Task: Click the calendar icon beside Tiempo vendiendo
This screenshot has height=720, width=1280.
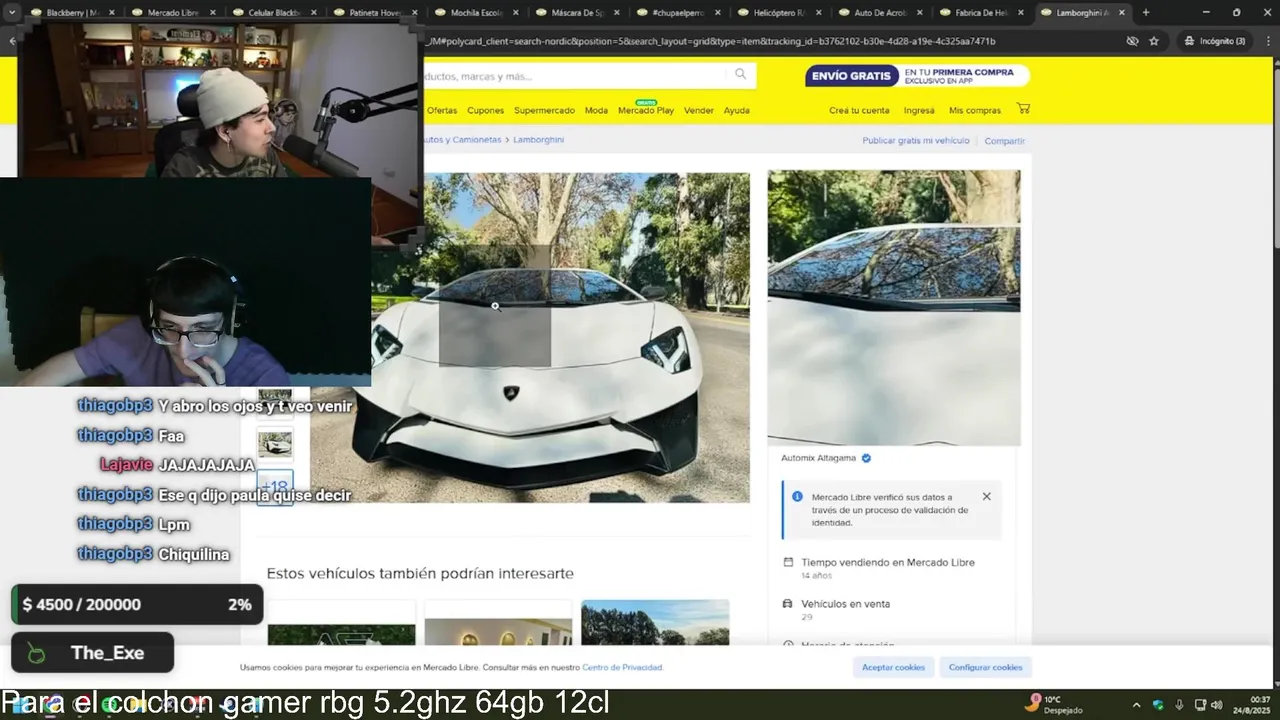Action: 788,562
